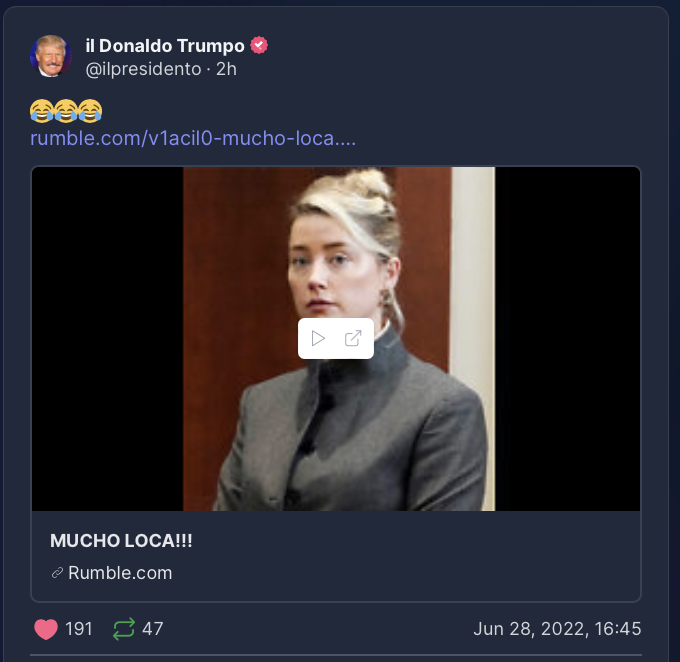Open the Rumble.com source label

pos(120,573)
